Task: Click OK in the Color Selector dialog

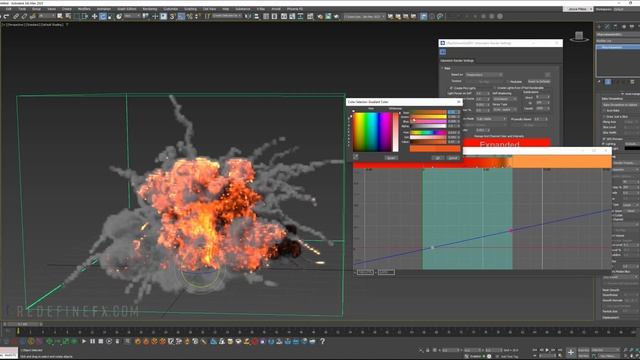Action: pos(438,158)
